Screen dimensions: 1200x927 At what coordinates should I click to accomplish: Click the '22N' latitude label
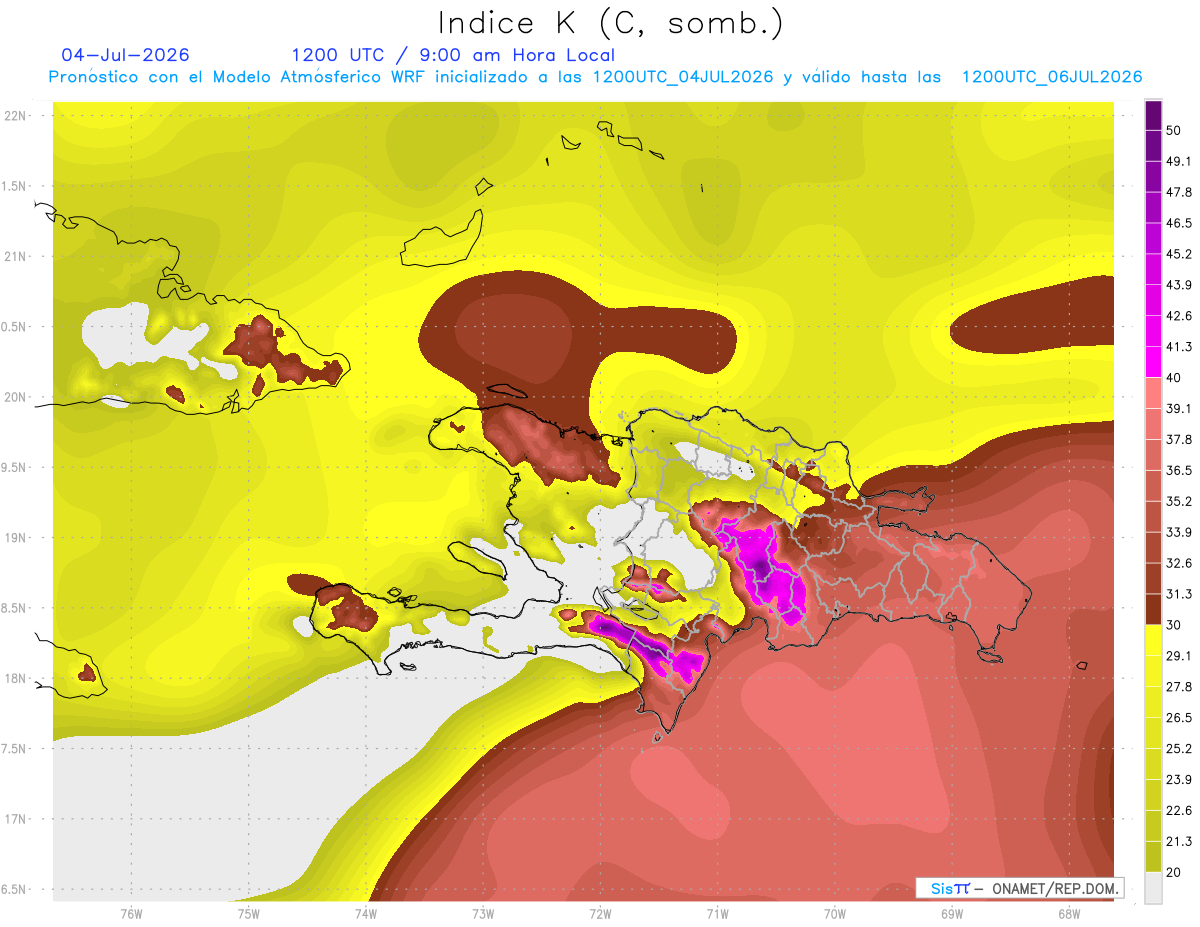click(16, 115)
